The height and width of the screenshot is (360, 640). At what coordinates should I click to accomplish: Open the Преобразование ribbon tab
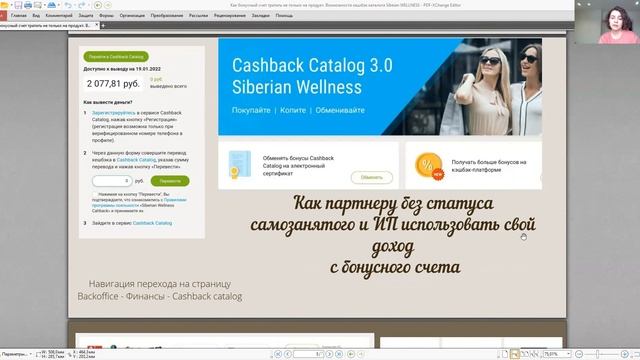(x=167, y=16)
